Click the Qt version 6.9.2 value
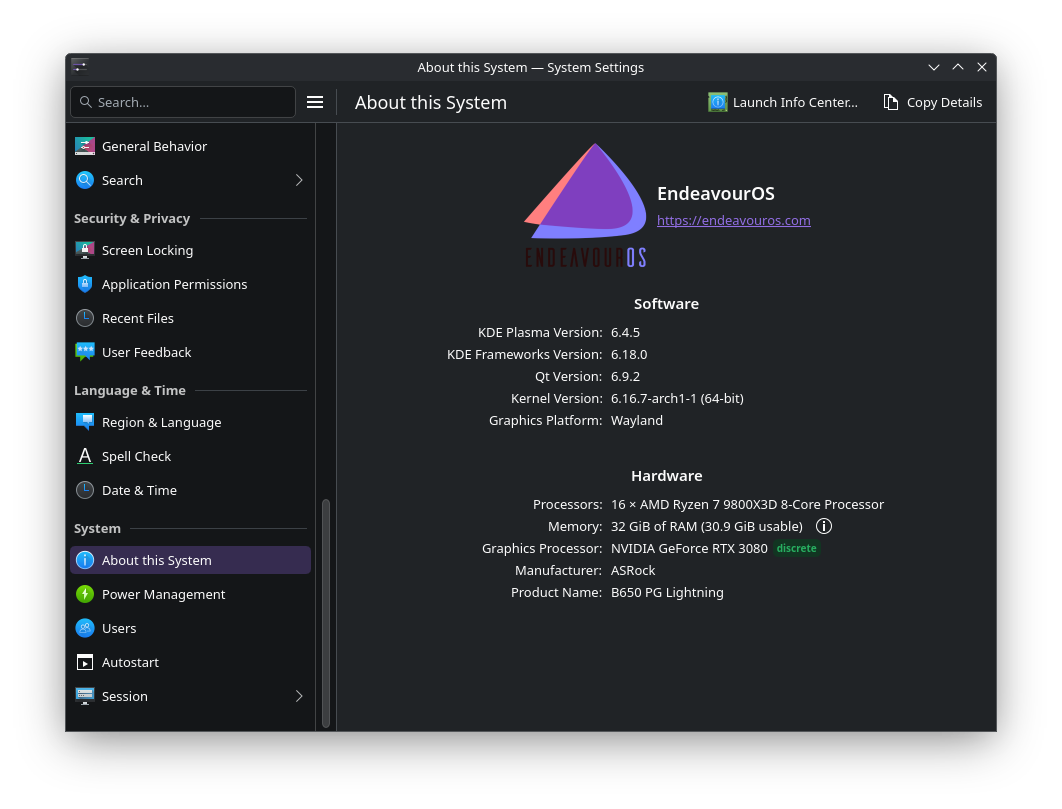 [x=625, y=376]
